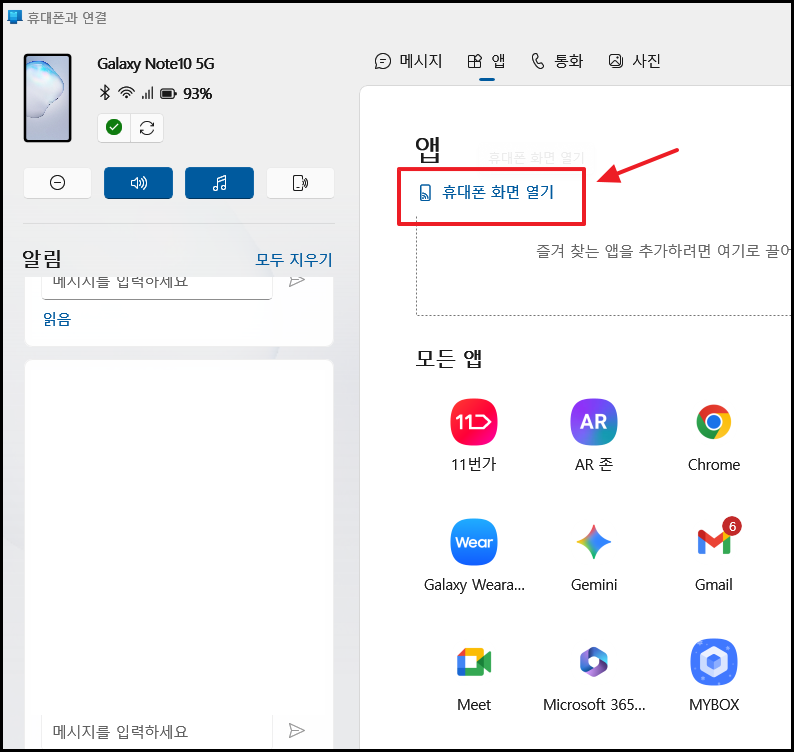
Task: Click the mobile signal strength icon
Action: (147, 93)
